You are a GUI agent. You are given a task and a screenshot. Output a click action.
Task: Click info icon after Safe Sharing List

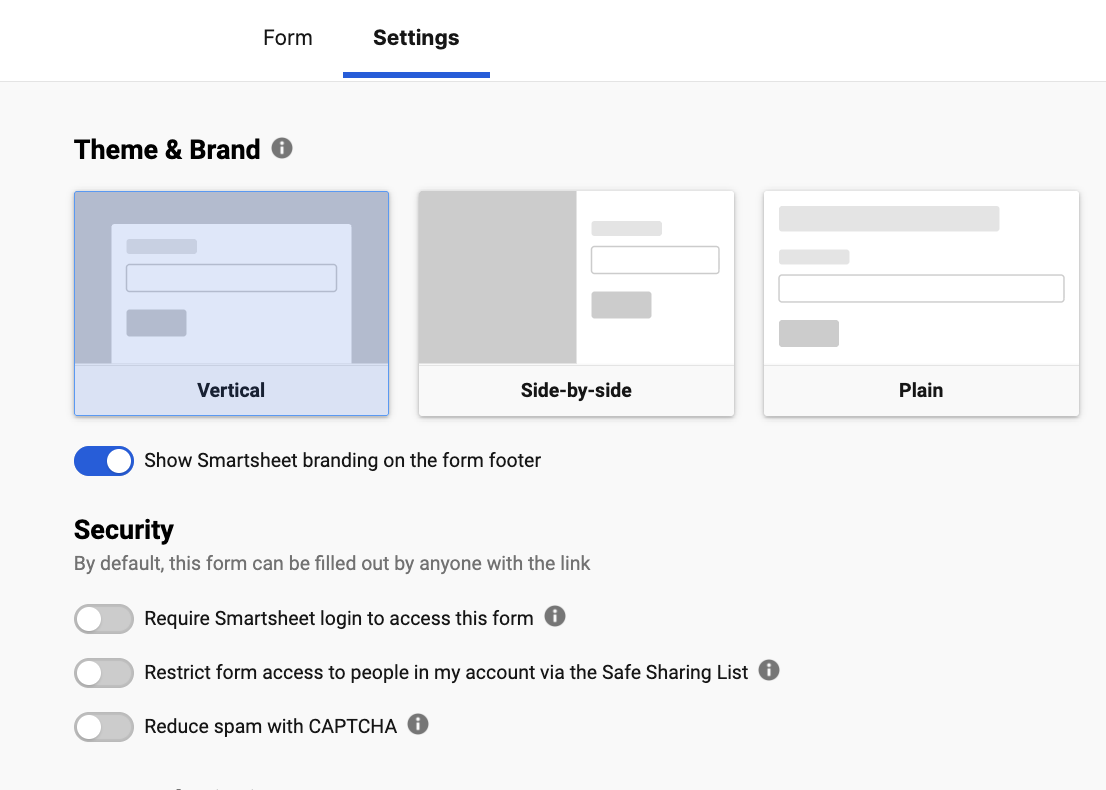point(769,670)
